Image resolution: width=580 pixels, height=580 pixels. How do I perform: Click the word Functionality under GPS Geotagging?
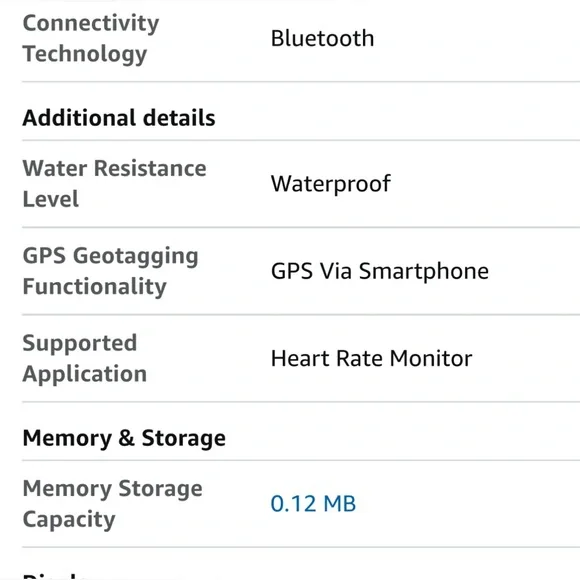coord(94,287)
